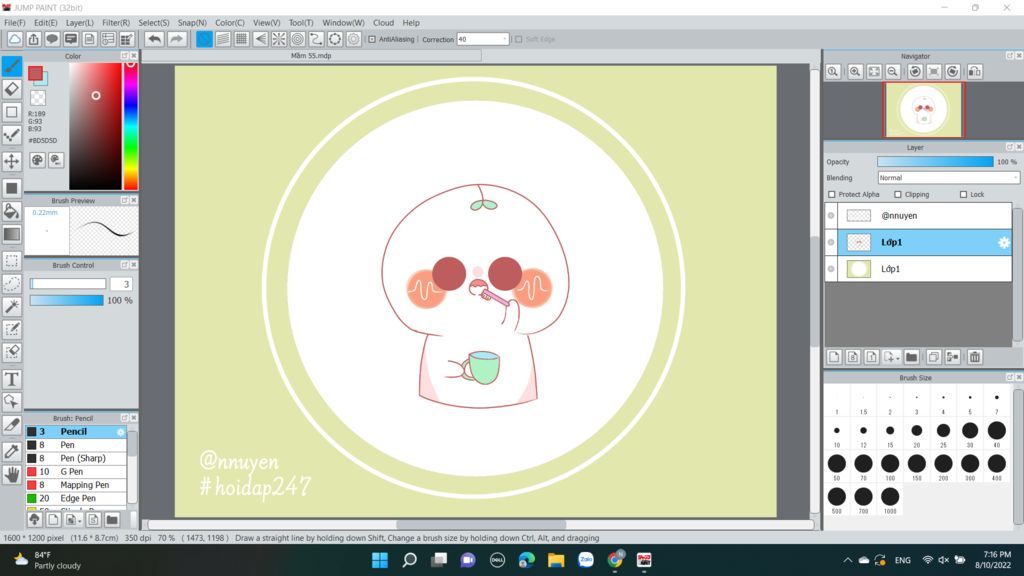Choose the Hand pan tool
1024x576 pixels.
12,475
